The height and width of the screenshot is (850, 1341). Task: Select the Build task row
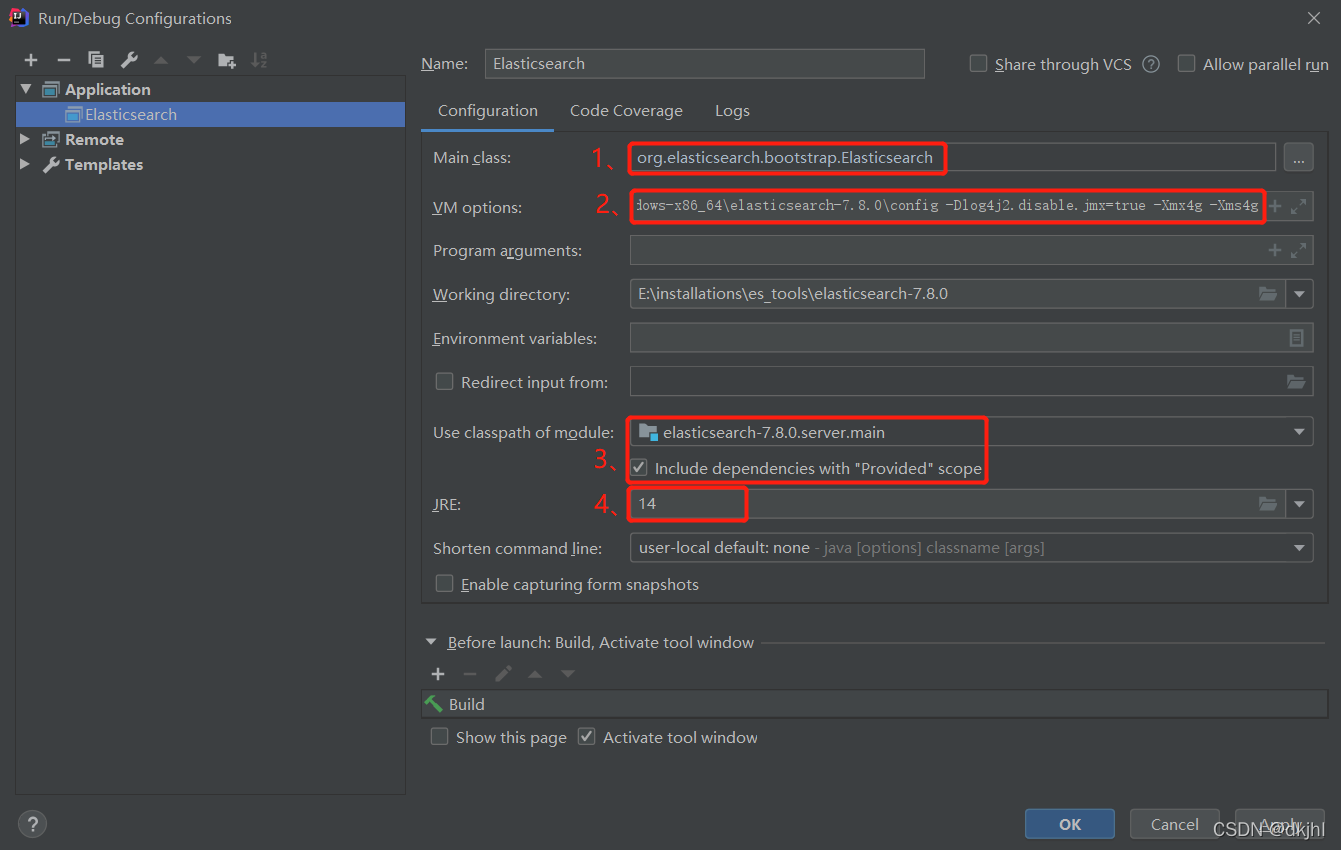pyautogui.click(x=875, y=704)
